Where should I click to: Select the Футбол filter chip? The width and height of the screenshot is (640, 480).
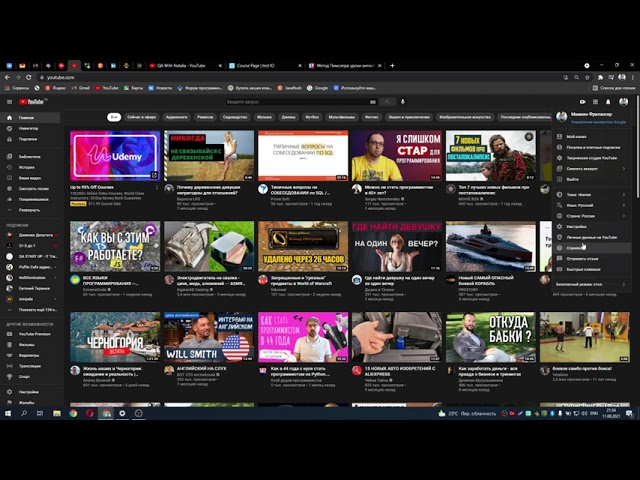tap(312, 117)
